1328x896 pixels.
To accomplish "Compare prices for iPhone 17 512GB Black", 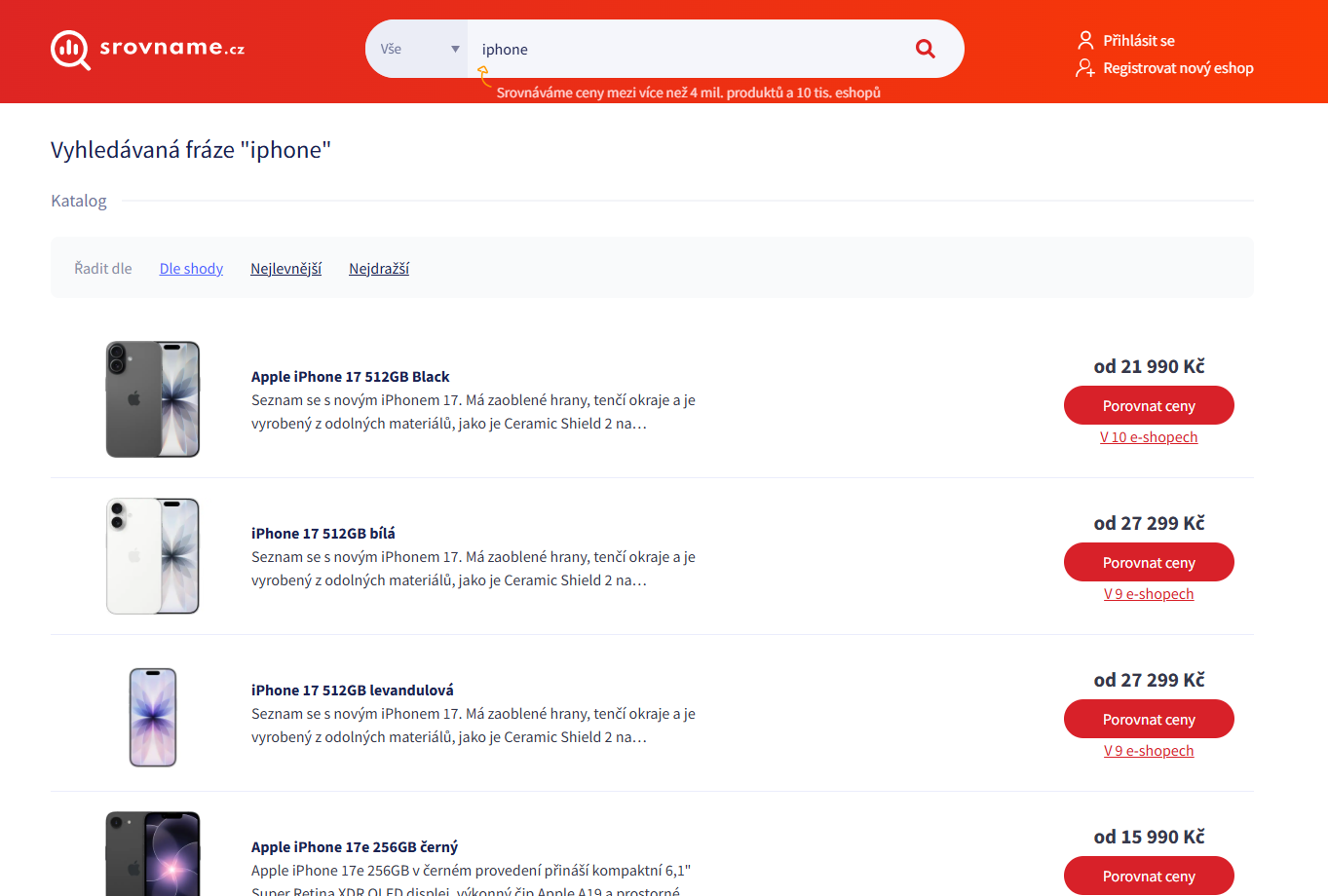I will coord(1149,405).
